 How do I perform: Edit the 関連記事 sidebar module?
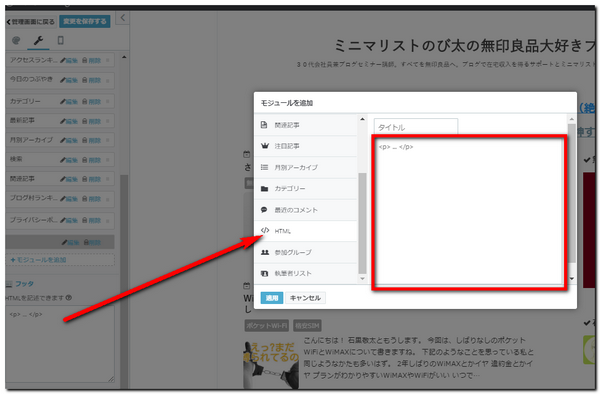coord(69,179)
